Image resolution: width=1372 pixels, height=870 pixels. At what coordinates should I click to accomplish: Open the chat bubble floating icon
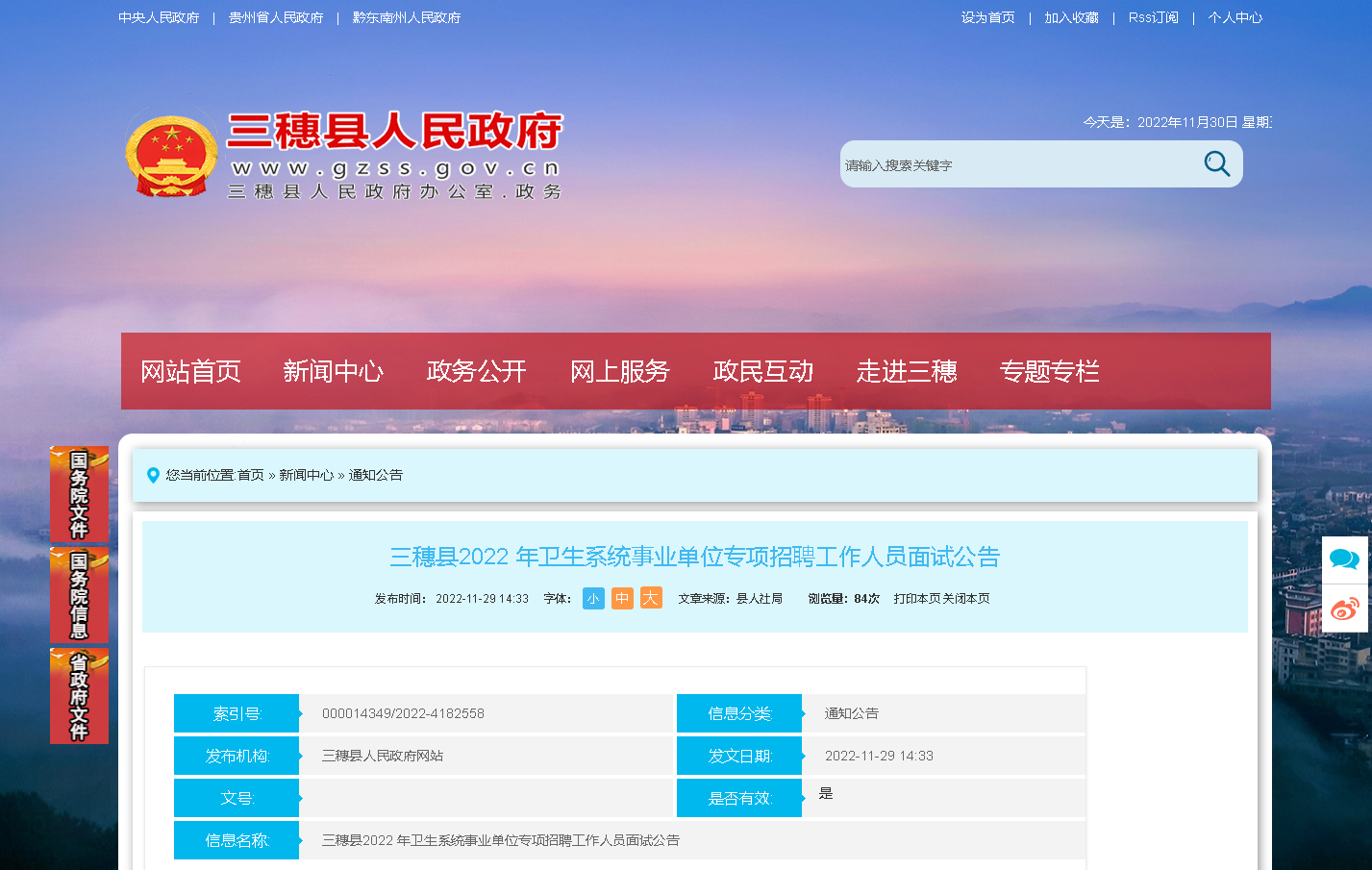[x=1344, y=559]
